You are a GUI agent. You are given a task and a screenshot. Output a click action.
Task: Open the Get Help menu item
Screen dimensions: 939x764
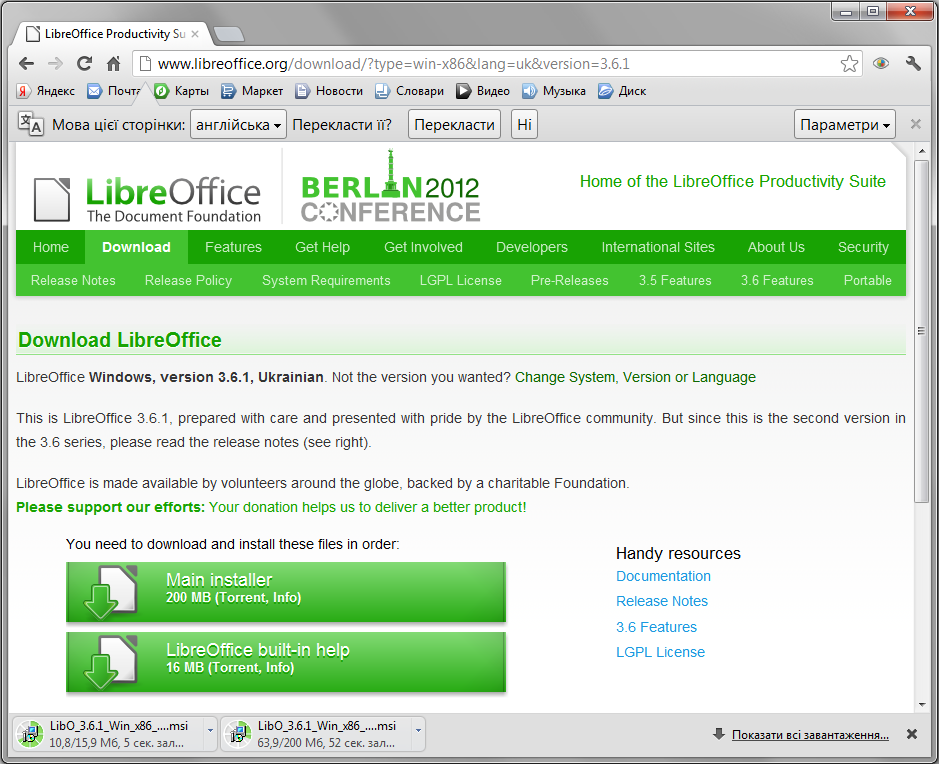(x=322, y=247)
